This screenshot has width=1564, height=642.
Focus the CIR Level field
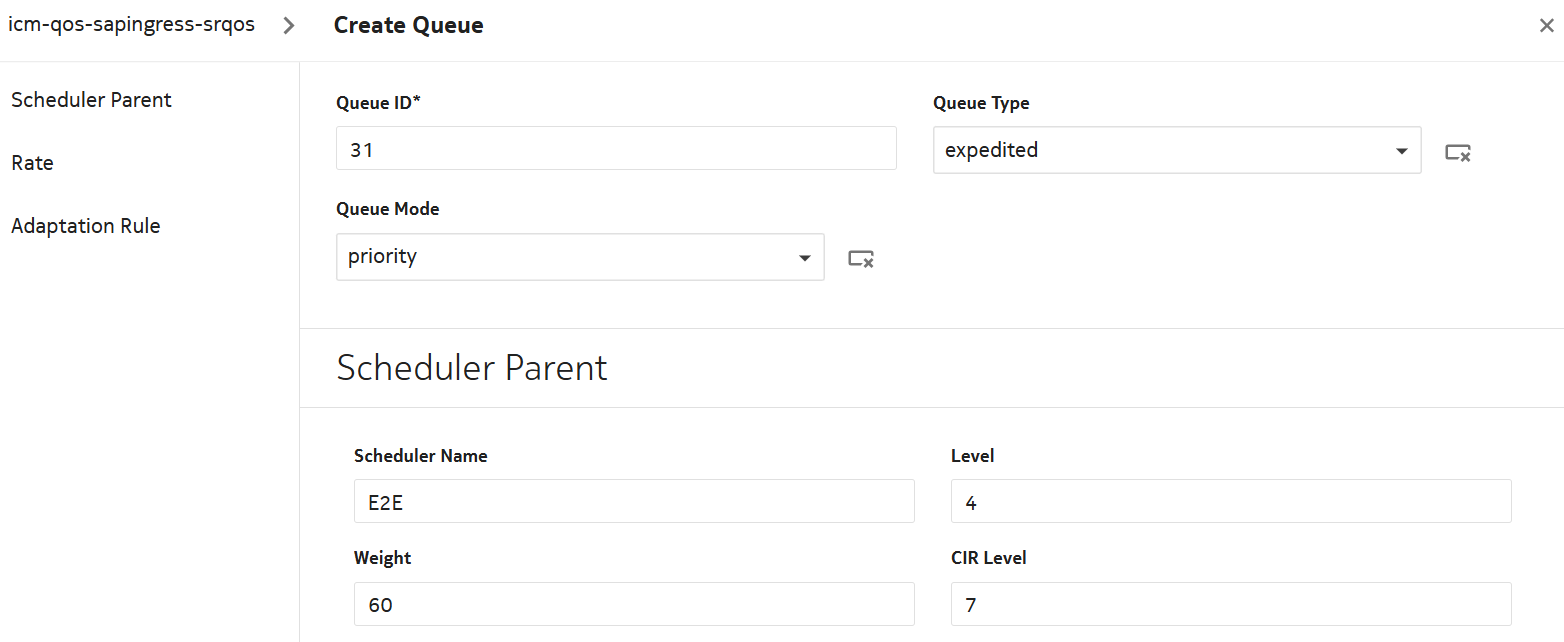[x=1230, y=605]
